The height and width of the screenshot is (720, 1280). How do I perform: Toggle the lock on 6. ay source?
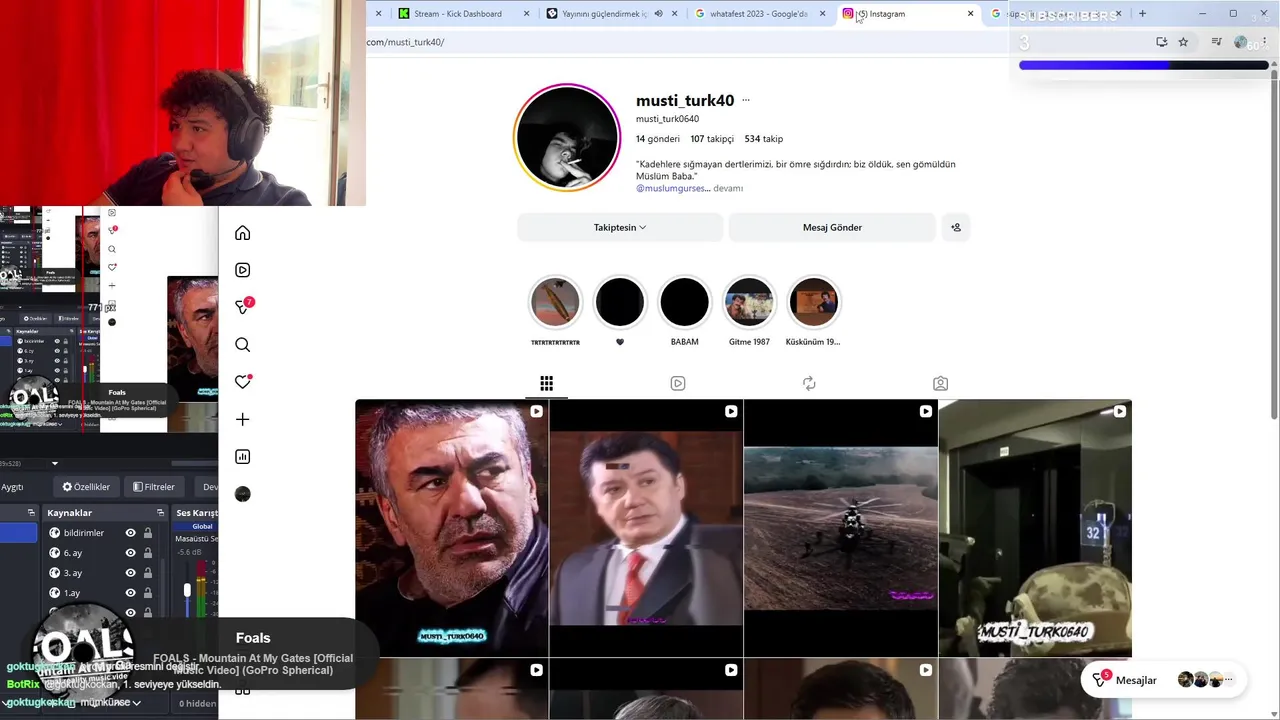coord(148,553)
